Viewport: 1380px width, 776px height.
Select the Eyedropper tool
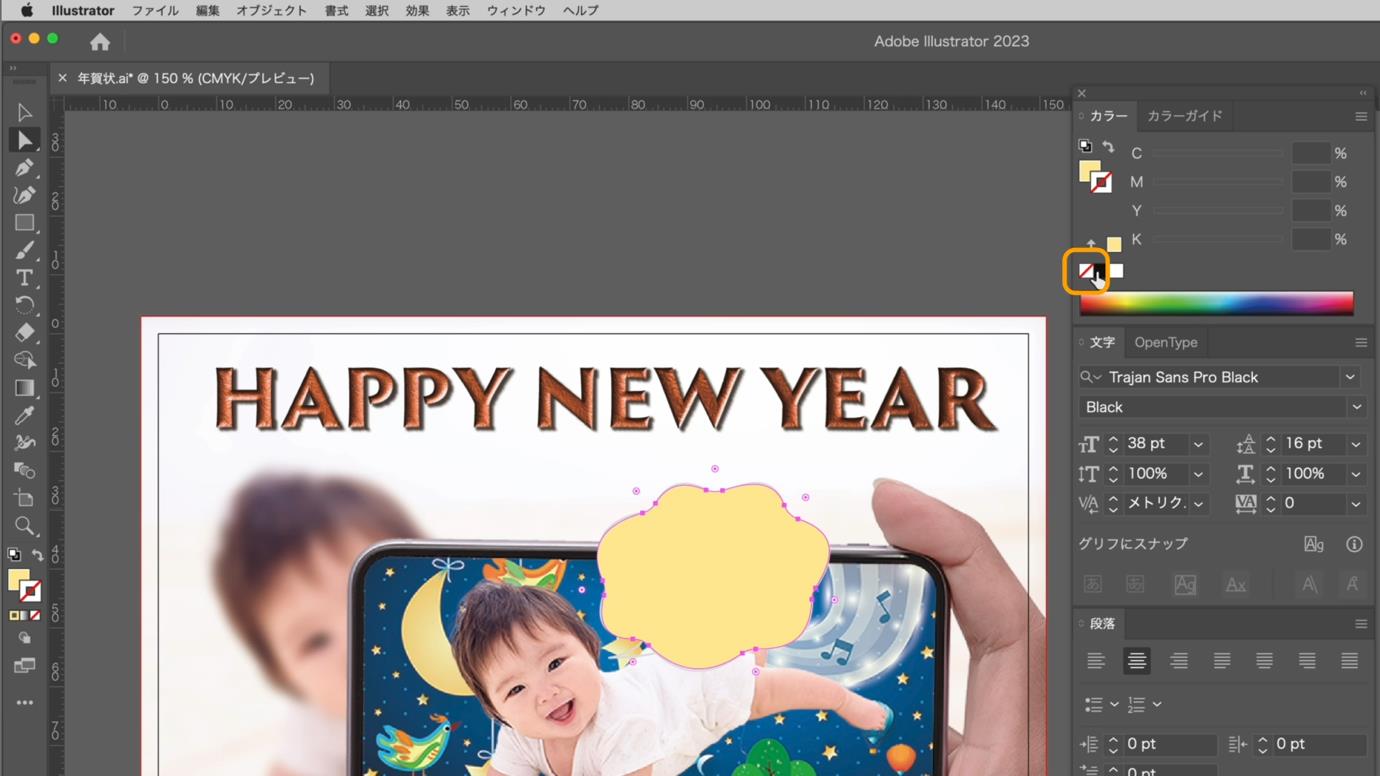click(x=25, y=415)
